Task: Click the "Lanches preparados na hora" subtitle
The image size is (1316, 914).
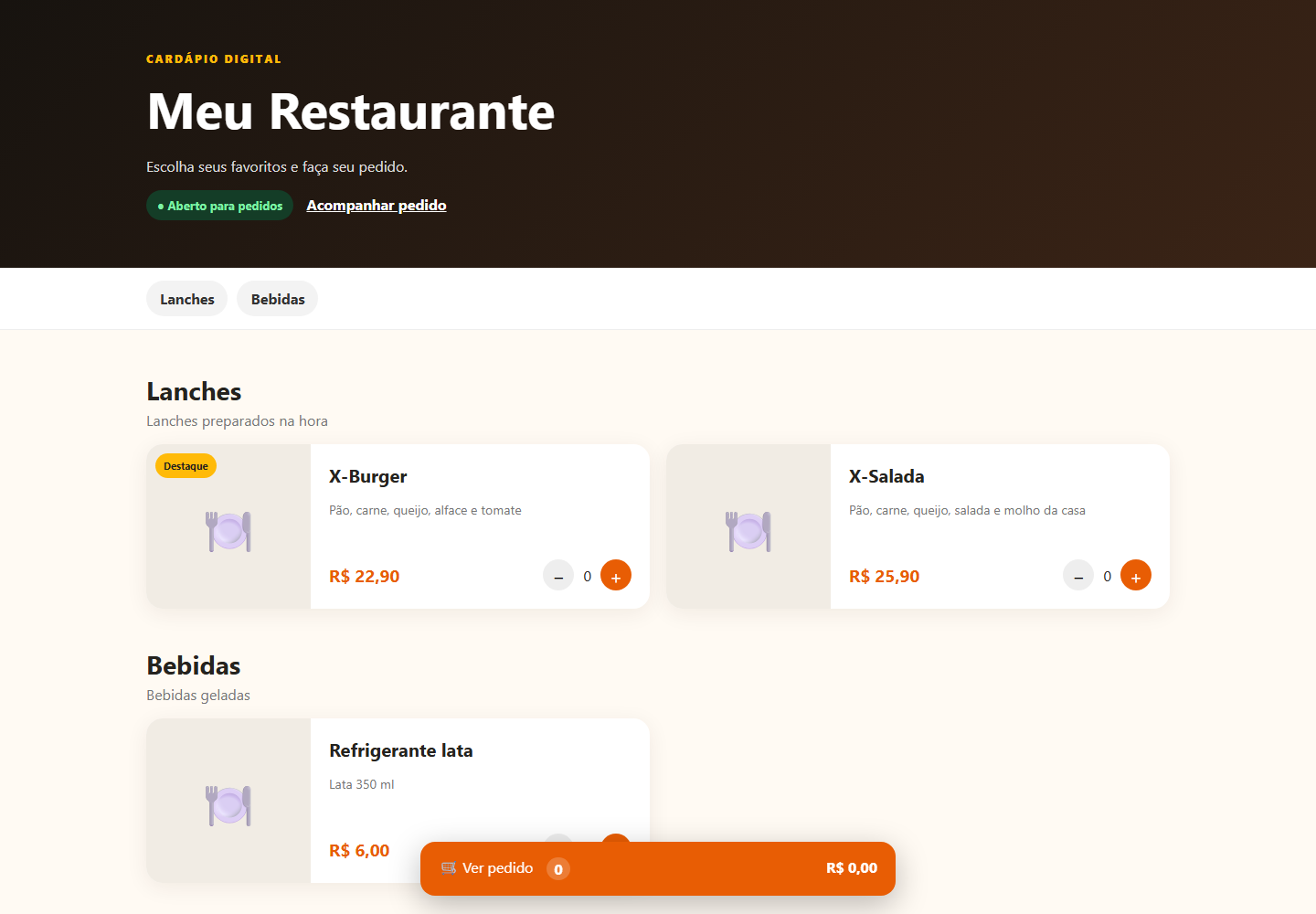Action: (x=237, y=420)
